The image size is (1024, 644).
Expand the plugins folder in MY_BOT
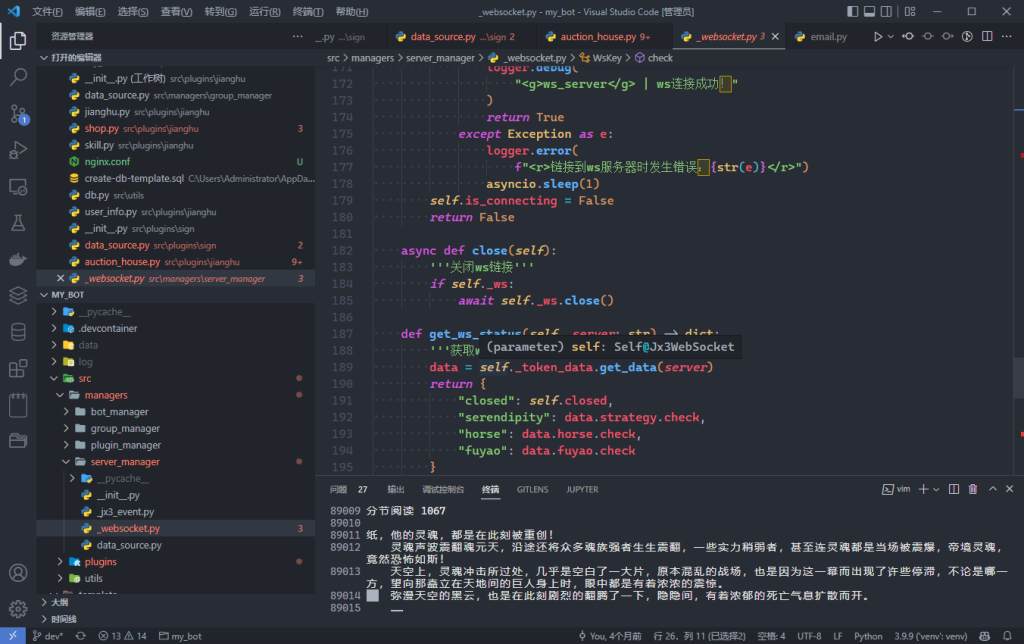(x=61, y=561)
